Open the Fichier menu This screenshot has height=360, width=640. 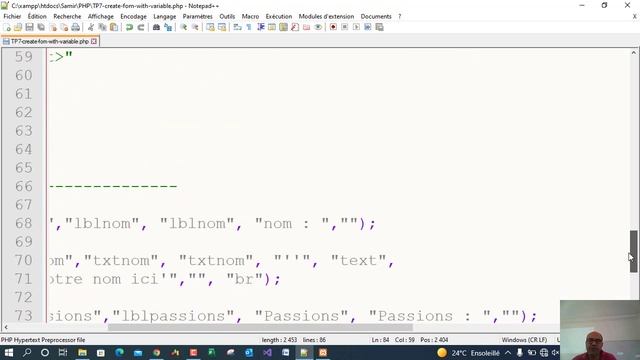pos(12,16)
